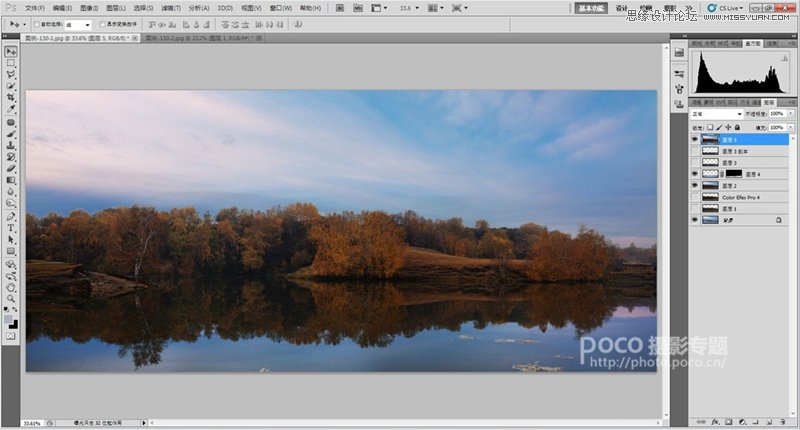Select the Path Selection tool

pos(11,239)
